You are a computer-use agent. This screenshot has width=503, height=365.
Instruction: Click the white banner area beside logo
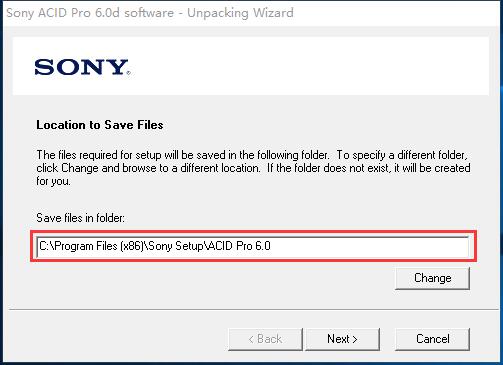coord(310,66)
